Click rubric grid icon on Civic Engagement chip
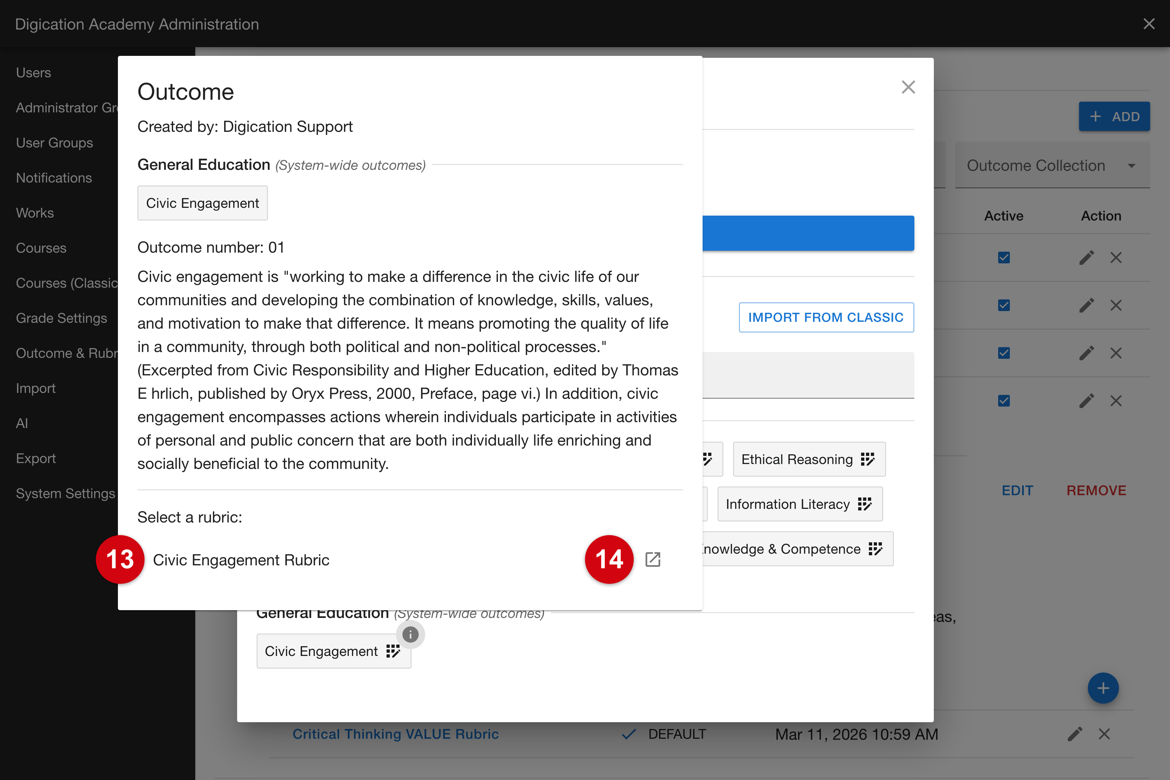 [x=393, y=652]
